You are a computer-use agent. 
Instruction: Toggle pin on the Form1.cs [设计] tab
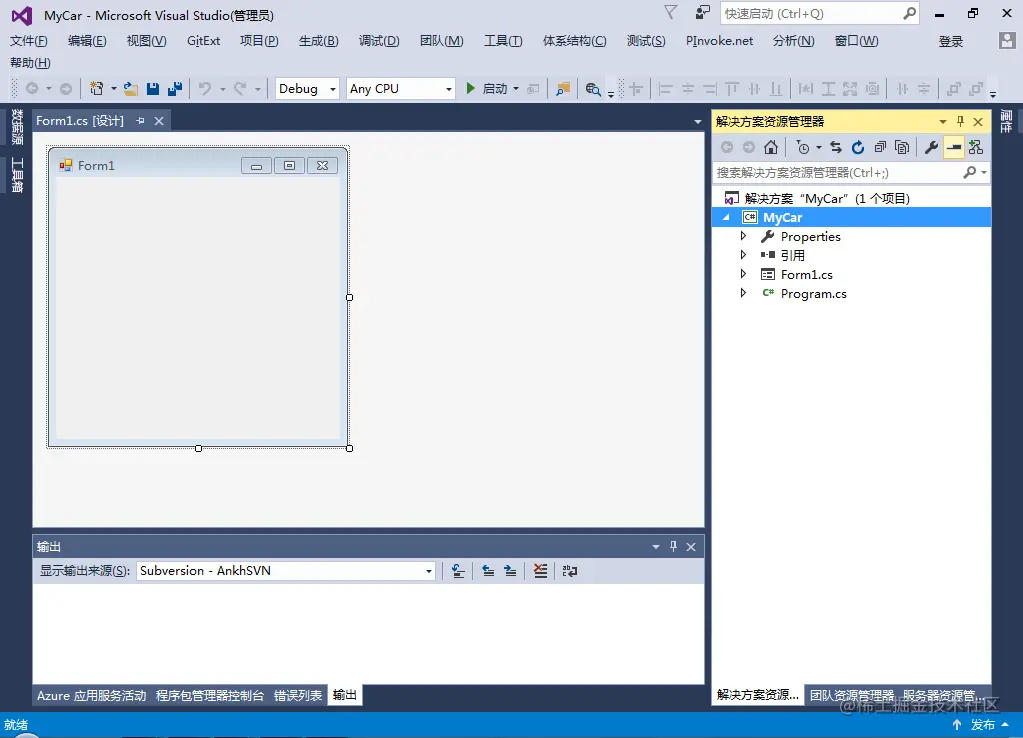[140, 121]
